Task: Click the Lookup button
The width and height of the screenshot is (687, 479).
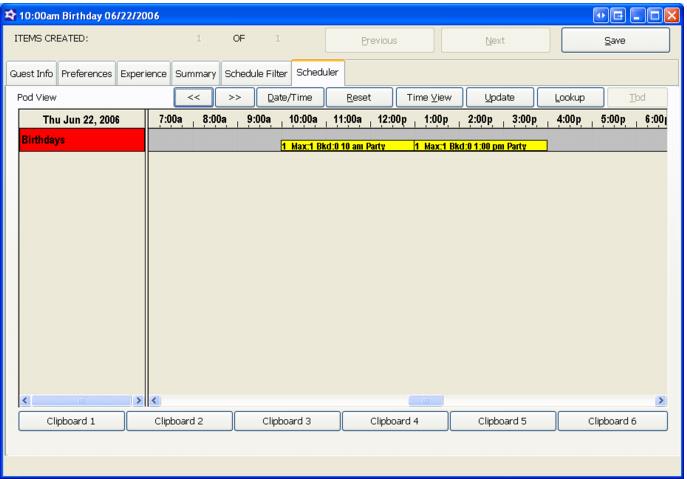Action: coord(572,97)
